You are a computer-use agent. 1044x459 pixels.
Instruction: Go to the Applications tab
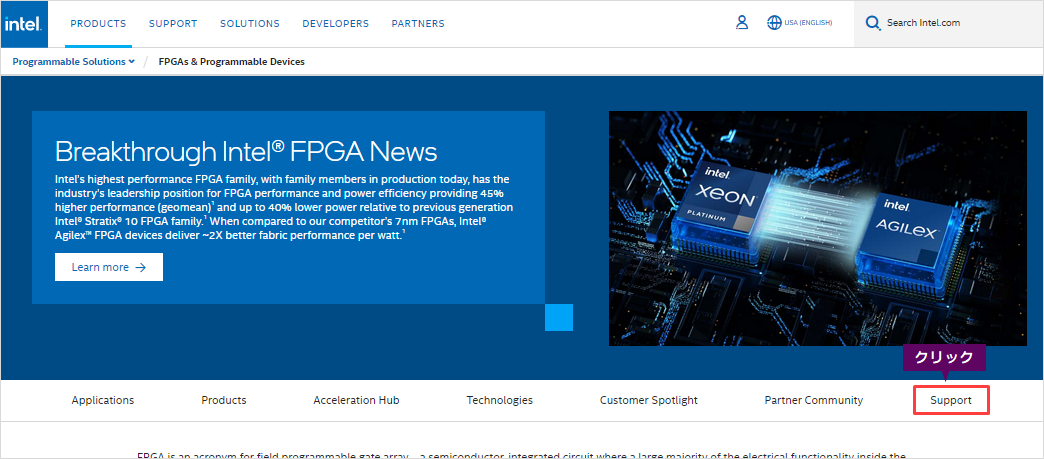103,400
